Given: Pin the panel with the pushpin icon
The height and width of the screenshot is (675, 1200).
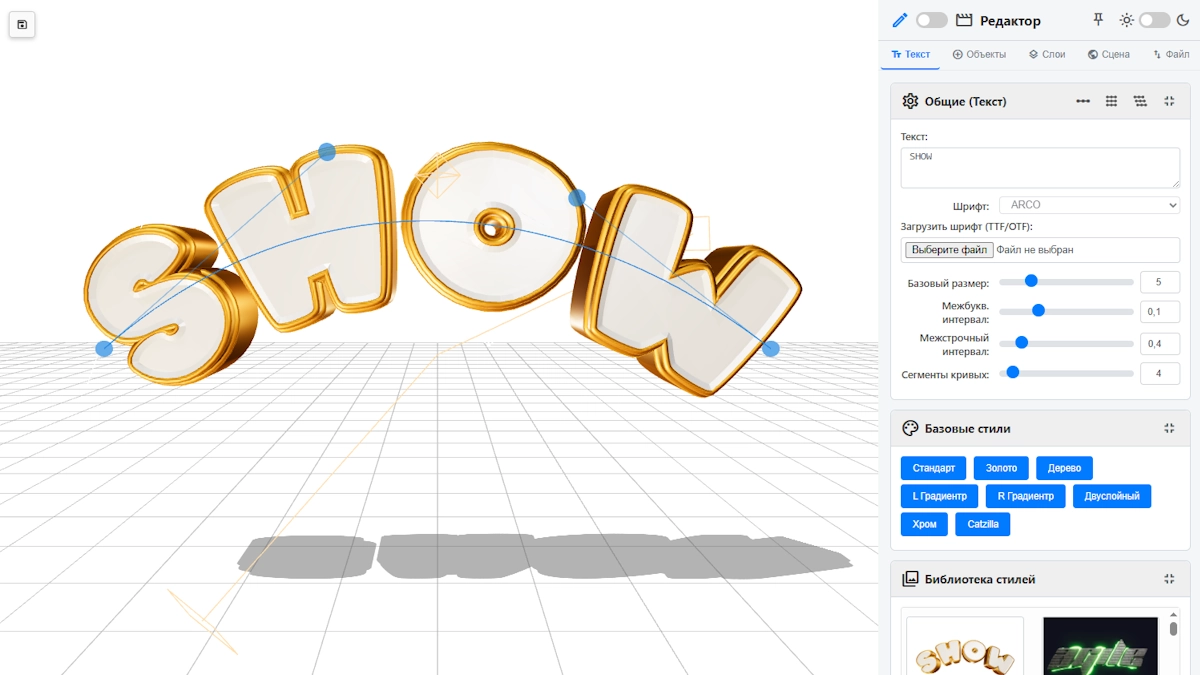Looking at the screenshot, I should point(1098,20).
